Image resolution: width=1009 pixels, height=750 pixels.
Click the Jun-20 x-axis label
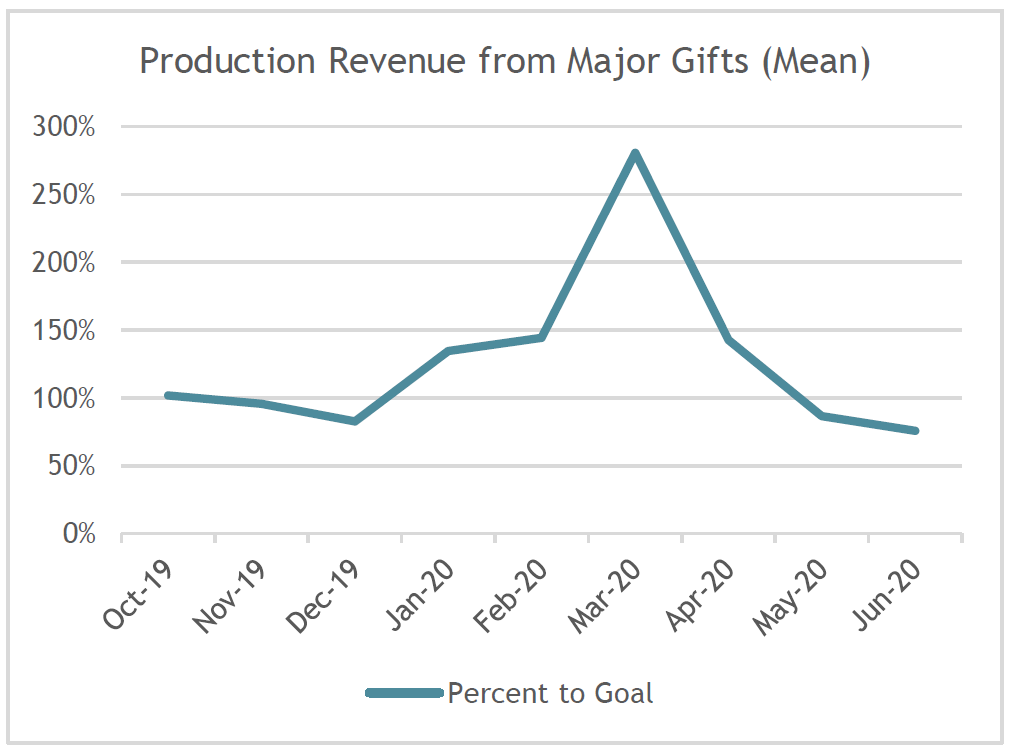coord(887,595)
